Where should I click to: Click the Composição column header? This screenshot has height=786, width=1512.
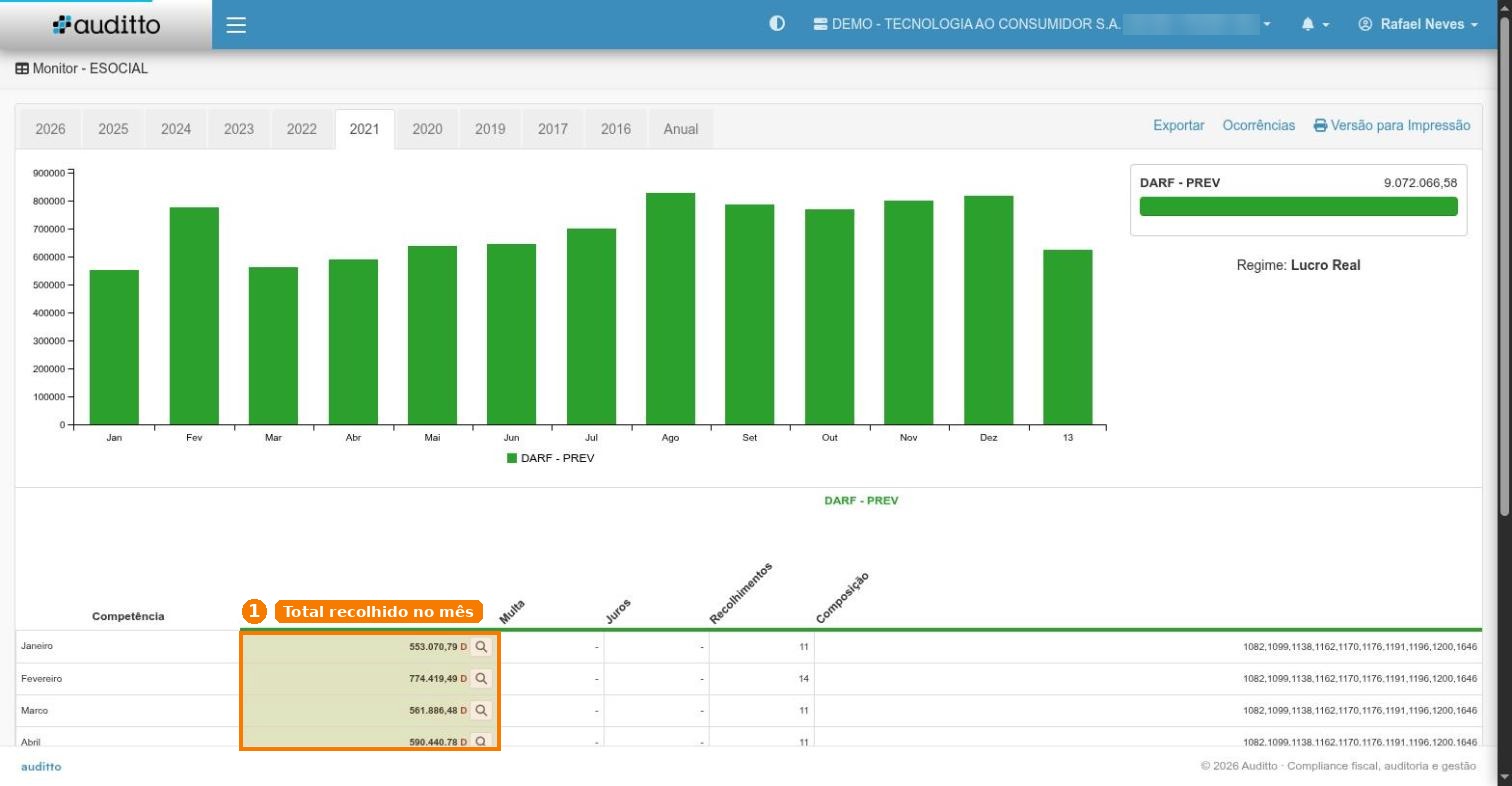(x=842, y=598)
